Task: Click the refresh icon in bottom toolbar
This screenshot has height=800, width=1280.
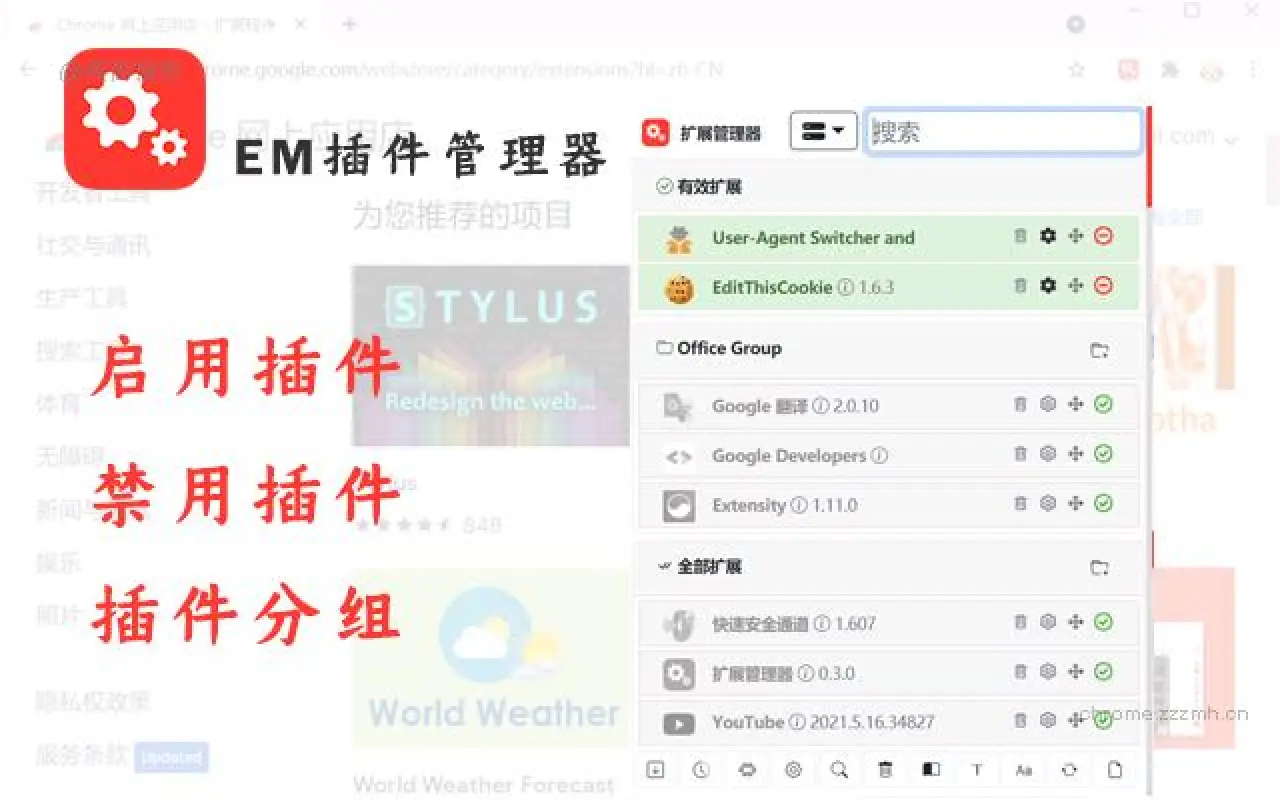Action: pos(1069,770)
